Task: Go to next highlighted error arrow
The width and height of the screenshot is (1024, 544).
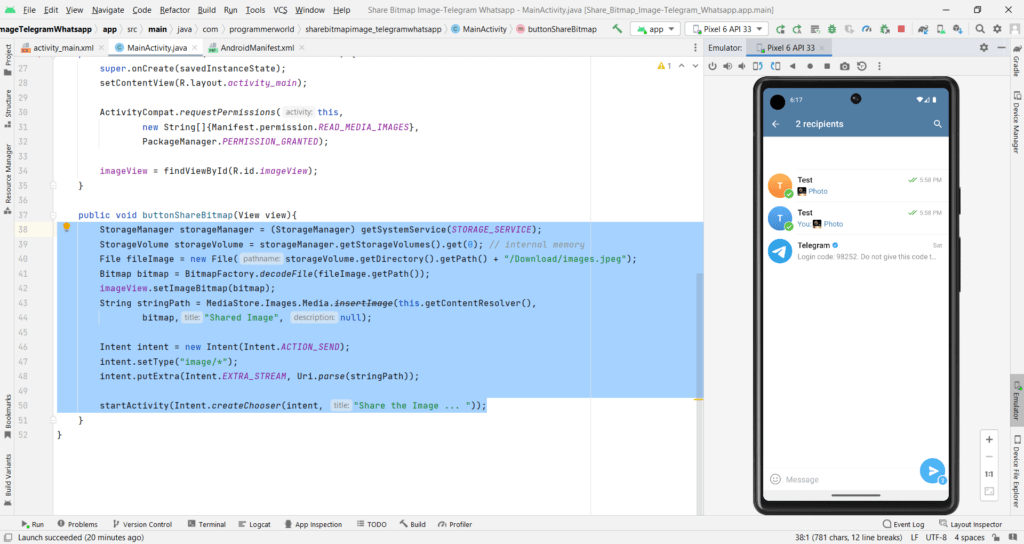Action: (x=695, y=66)
